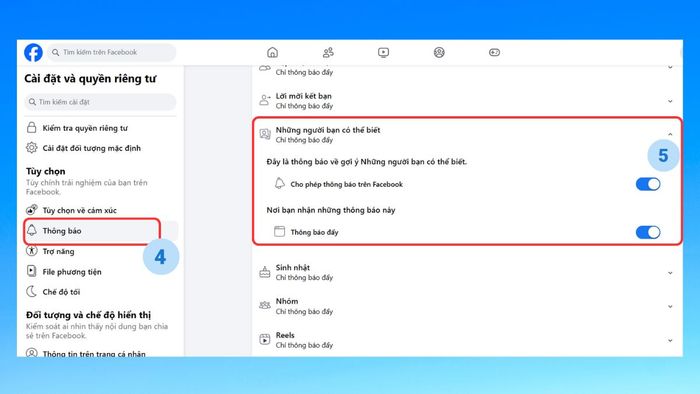Click Đây là thông báo về gợi ý description
Screen dimensions: 700x394
click(x=367, y=162)
